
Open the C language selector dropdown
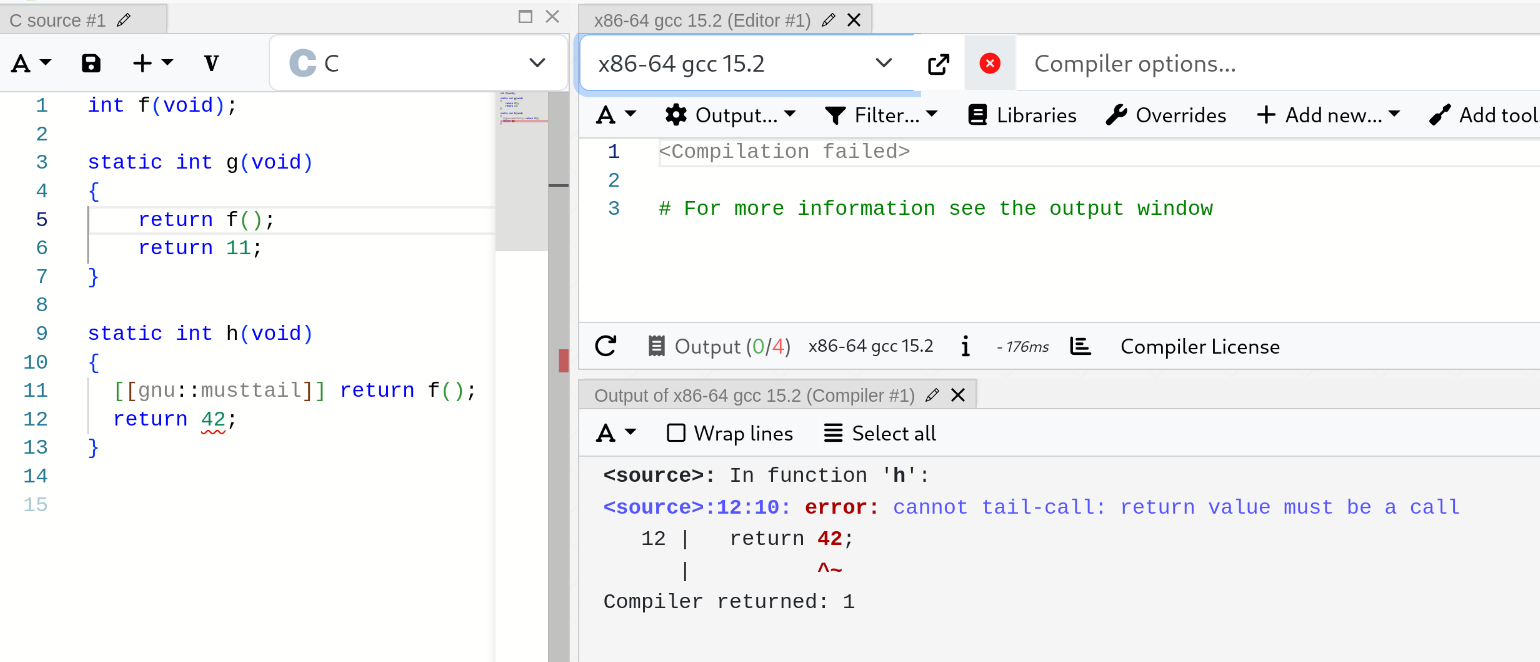coord(419,63)
